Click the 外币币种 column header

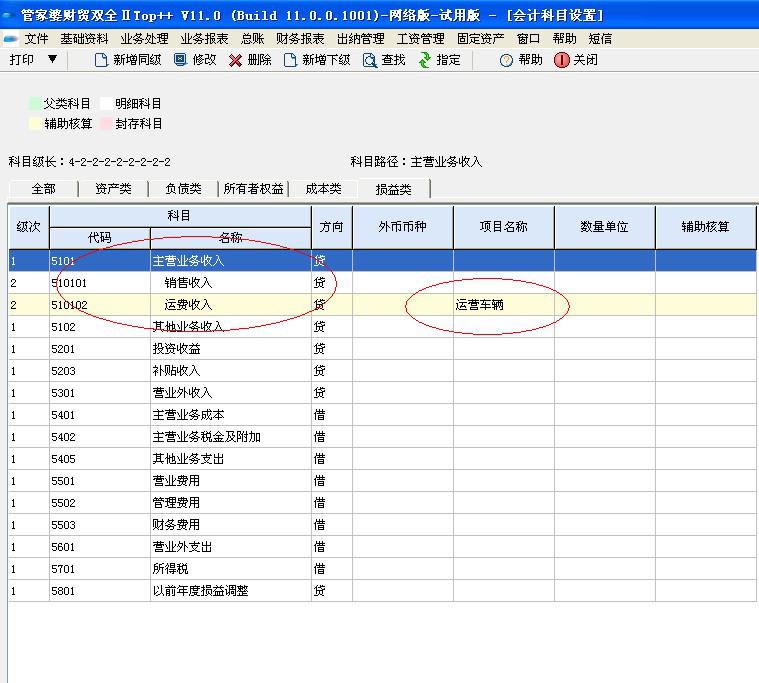tap(403, 227)
